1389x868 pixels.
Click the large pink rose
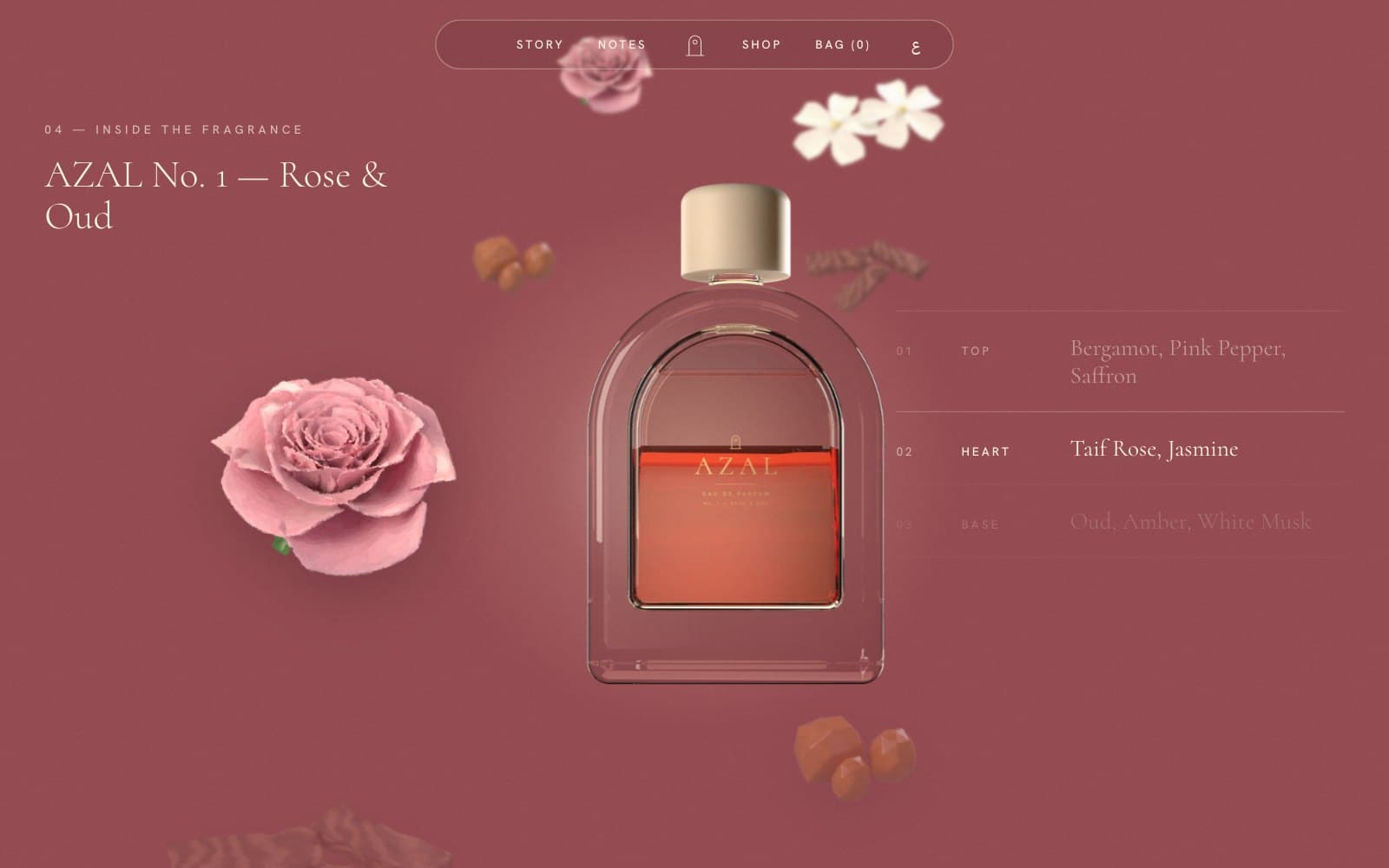point(334,475)
